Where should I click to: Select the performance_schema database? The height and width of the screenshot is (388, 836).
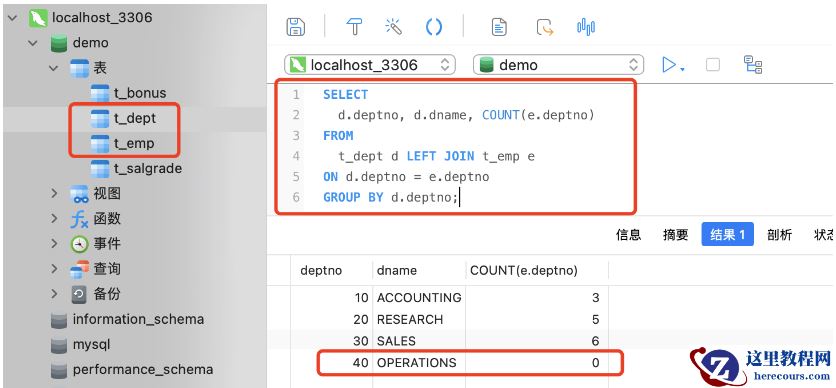pos(143,369)
